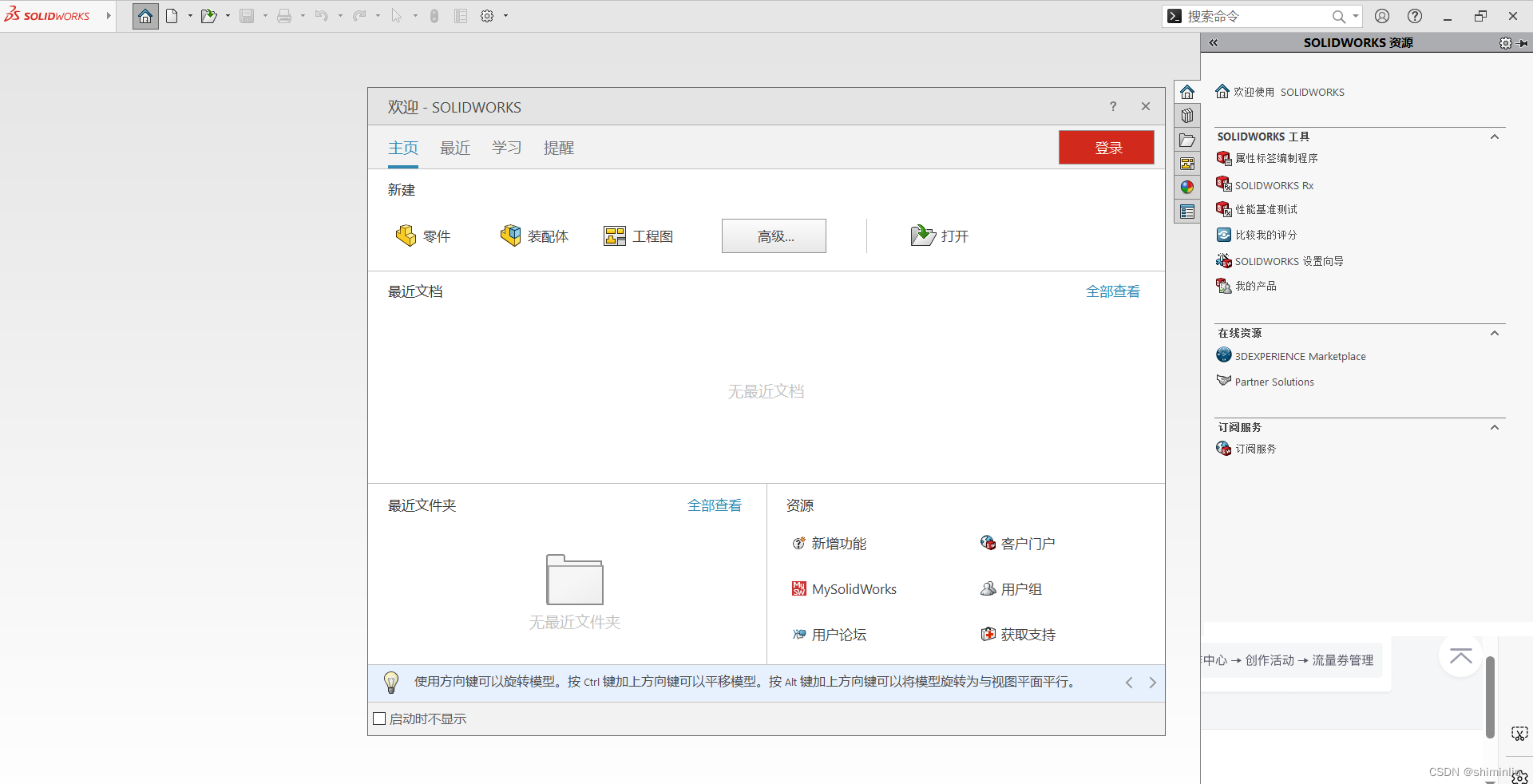Open the View Palette tab icon
The width and height of the screenshot is (1533, 784).
(x=1187, y=164)
